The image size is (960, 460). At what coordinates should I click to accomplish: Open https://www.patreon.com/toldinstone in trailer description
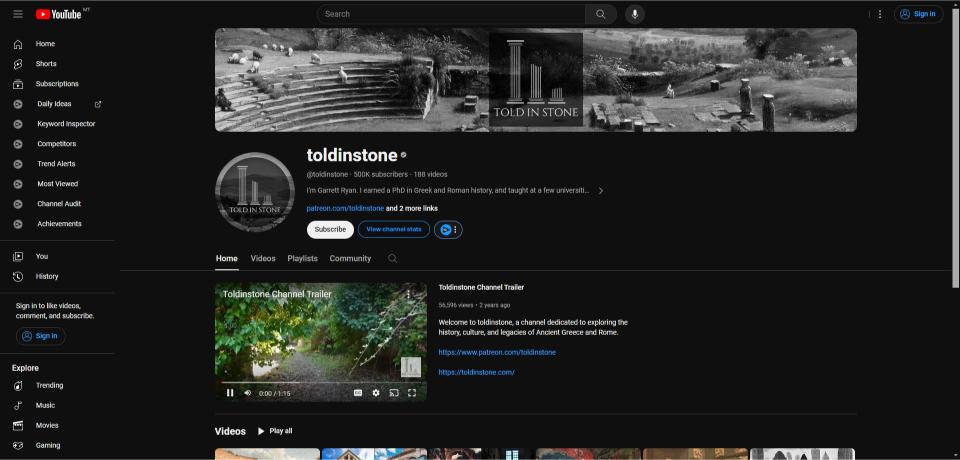tap(497, 352)
